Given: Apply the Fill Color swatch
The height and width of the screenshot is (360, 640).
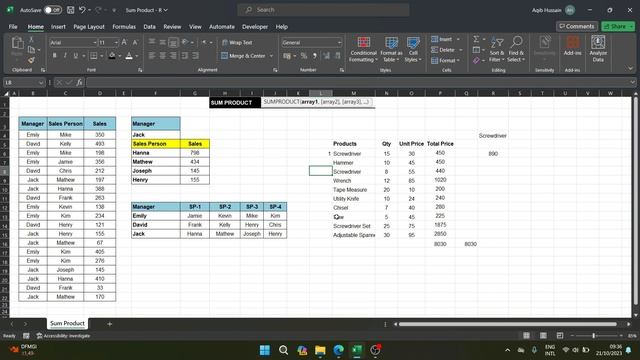Looking at the screenshot, I should click(112, 56).
